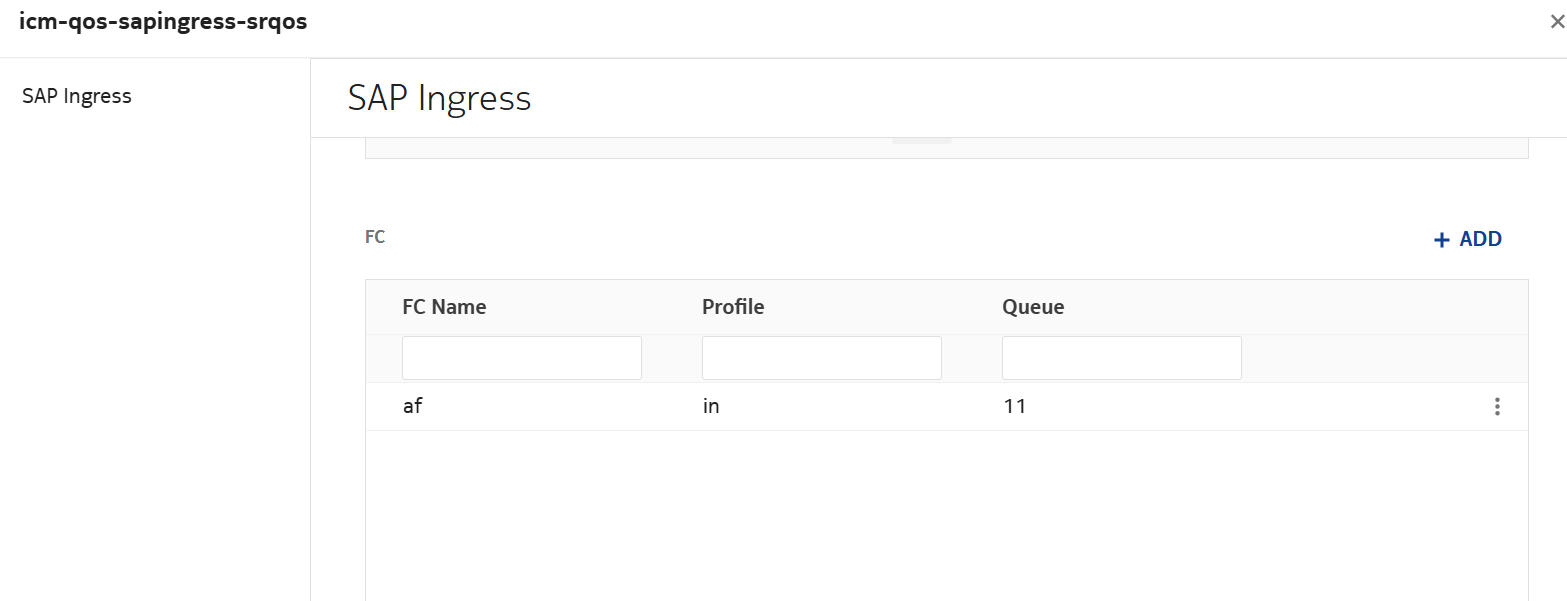Open the three-dot menu for af row
The image size is (1567, 601).
point(1496,407)
